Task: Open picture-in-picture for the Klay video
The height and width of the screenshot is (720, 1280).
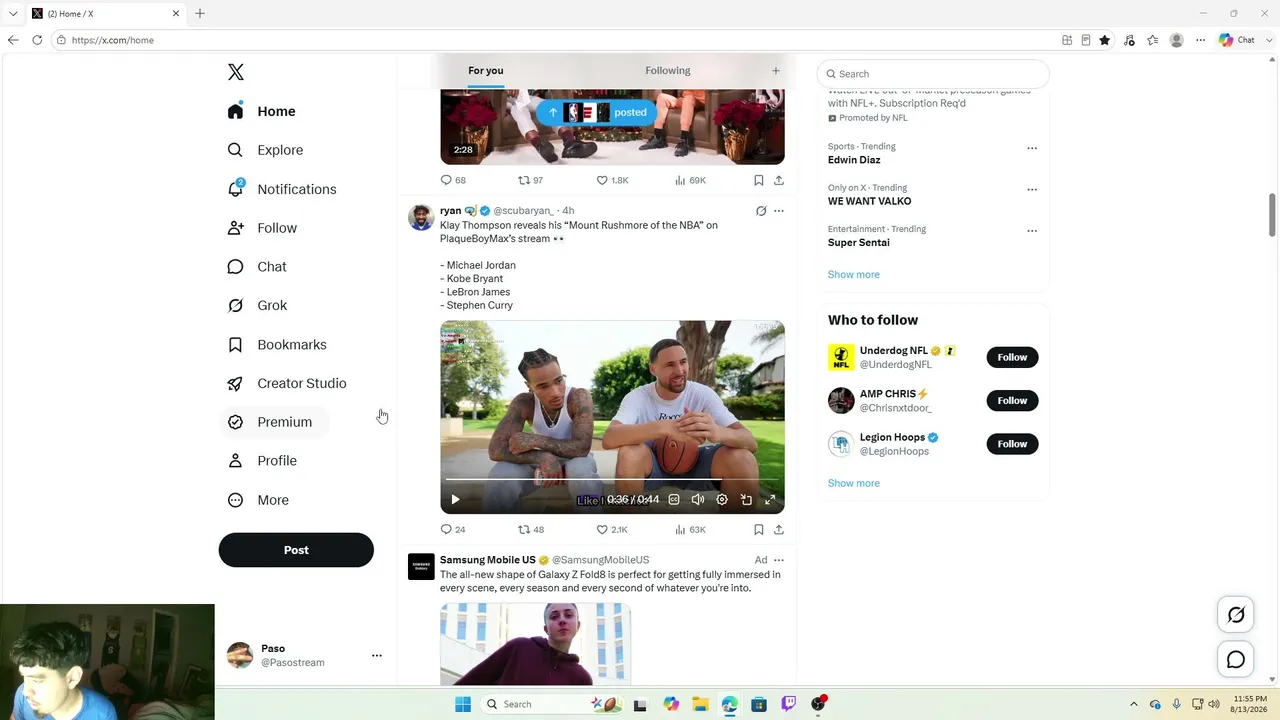Action: pos(746,499)
